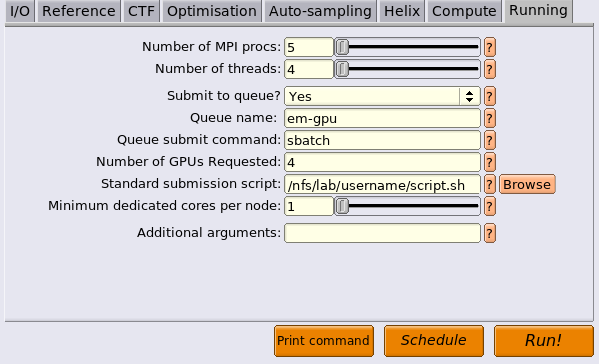
Task: Click the Number of GPUs Requested field
Action: coord(382,162)
